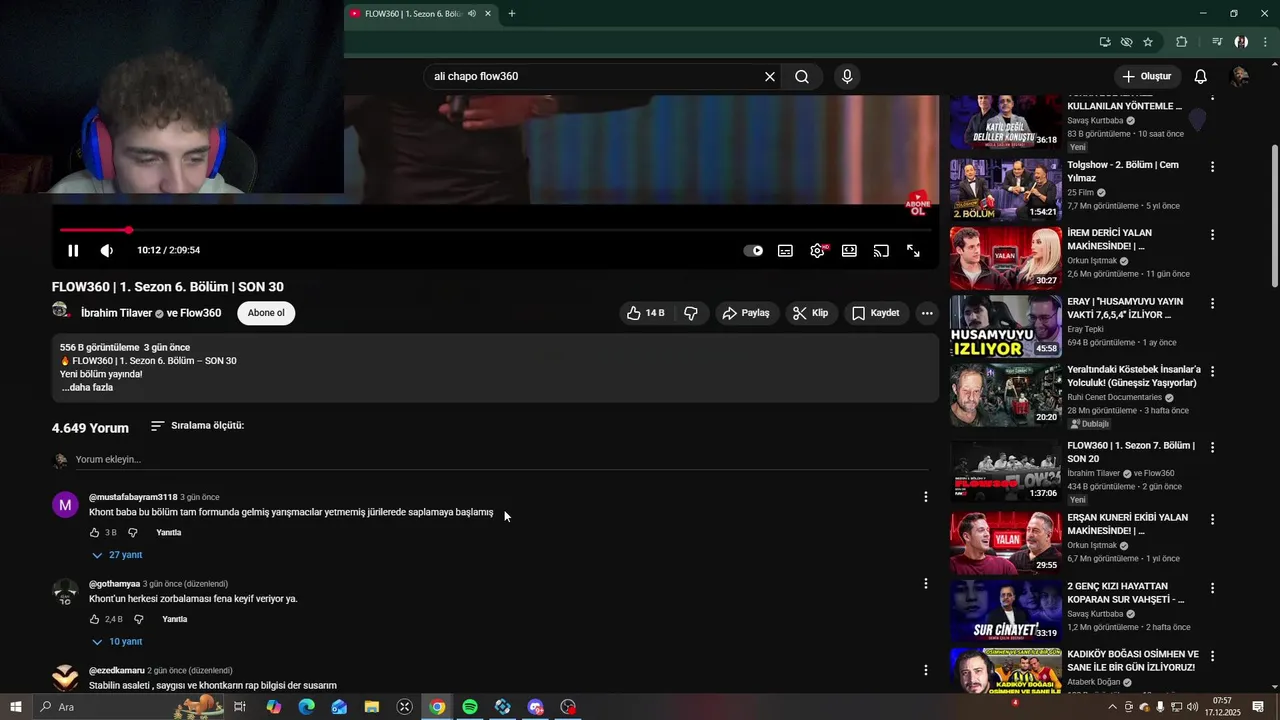
Task: Pause the video with the pause button
Action: coord(73,251)
